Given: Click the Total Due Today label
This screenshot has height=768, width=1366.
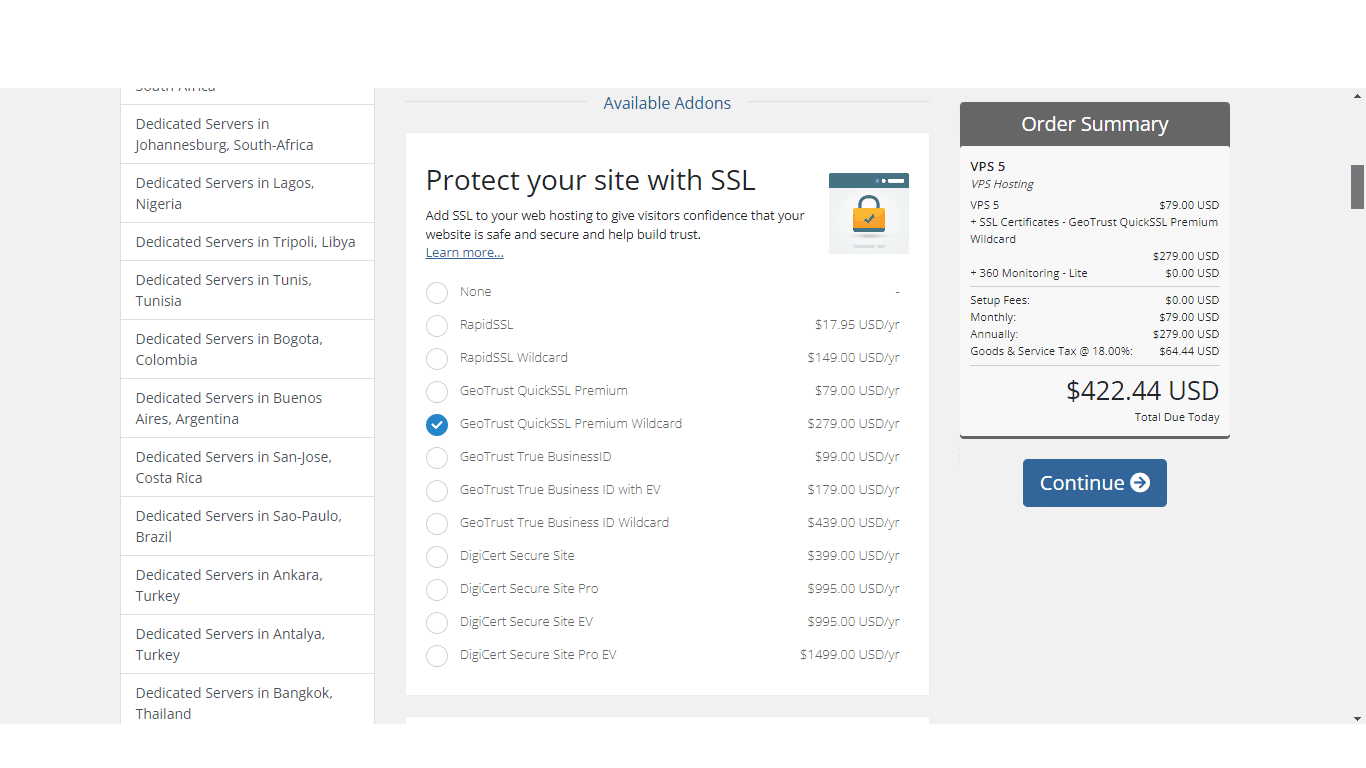Looking at the screenshot, I should 1177,417.
